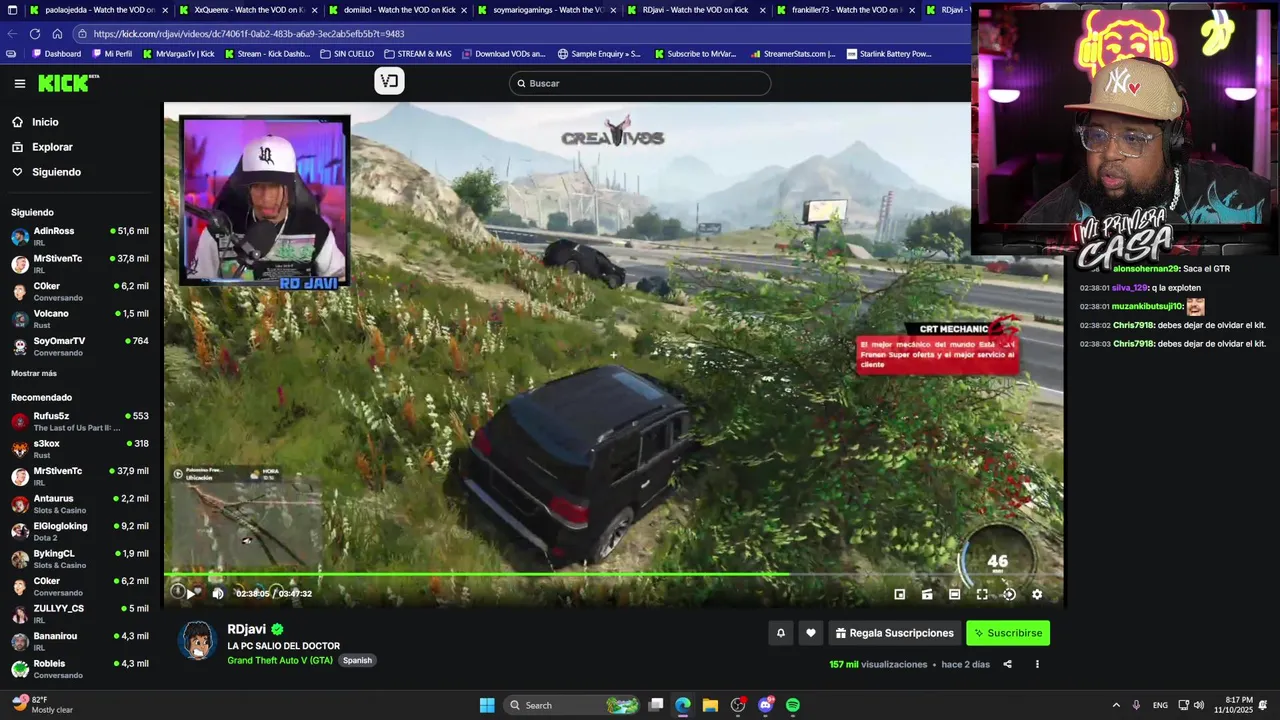Go to Kick logo home page
The image size is (1280, 720).
pos(68,83)
